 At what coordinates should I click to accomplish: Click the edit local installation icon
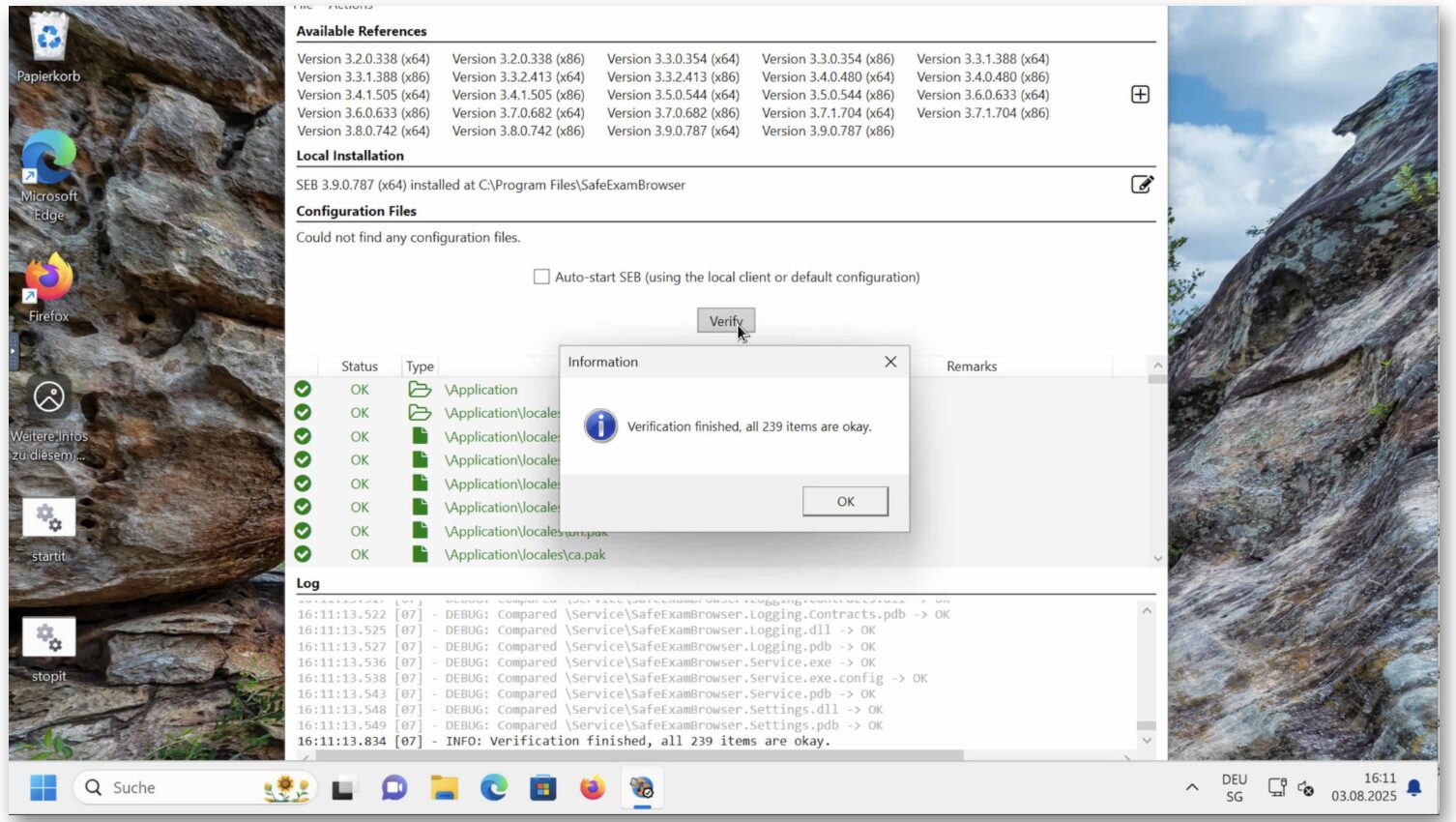[x=1142, y=184]
